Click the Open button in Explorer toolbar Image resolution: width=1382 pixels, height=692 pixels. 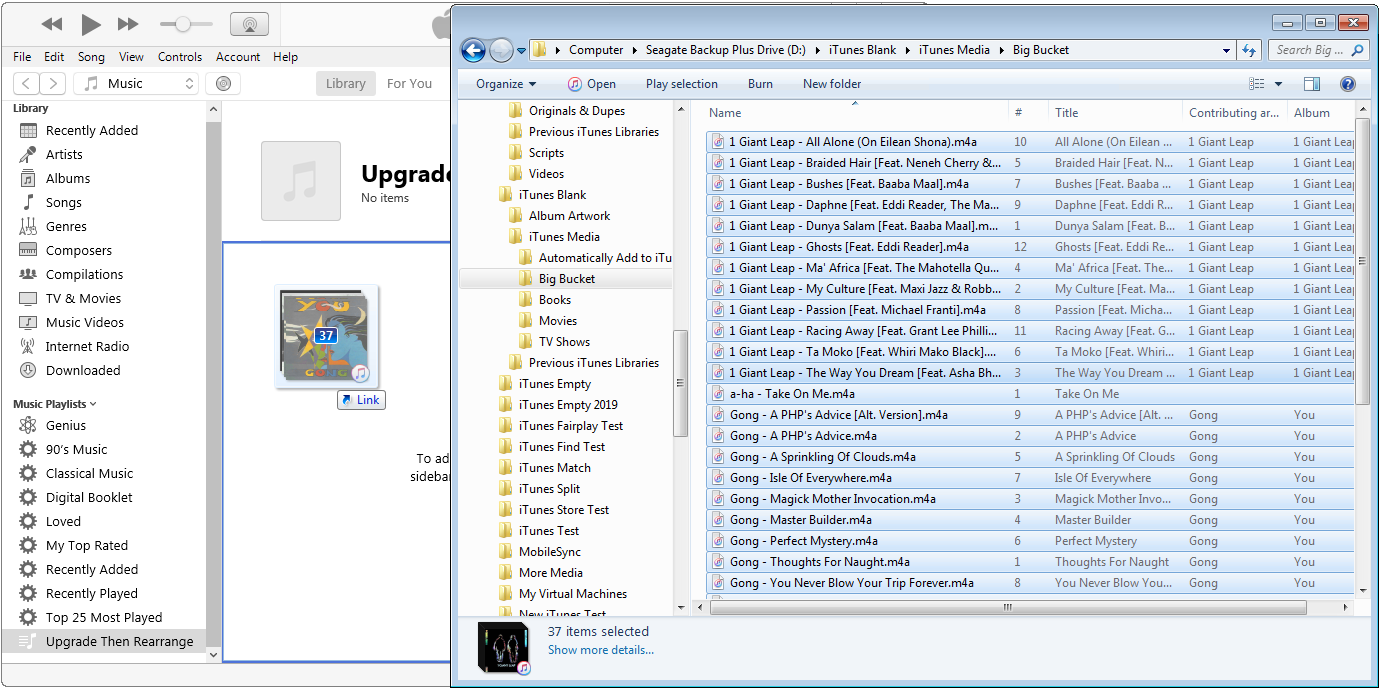pos(592,84)
